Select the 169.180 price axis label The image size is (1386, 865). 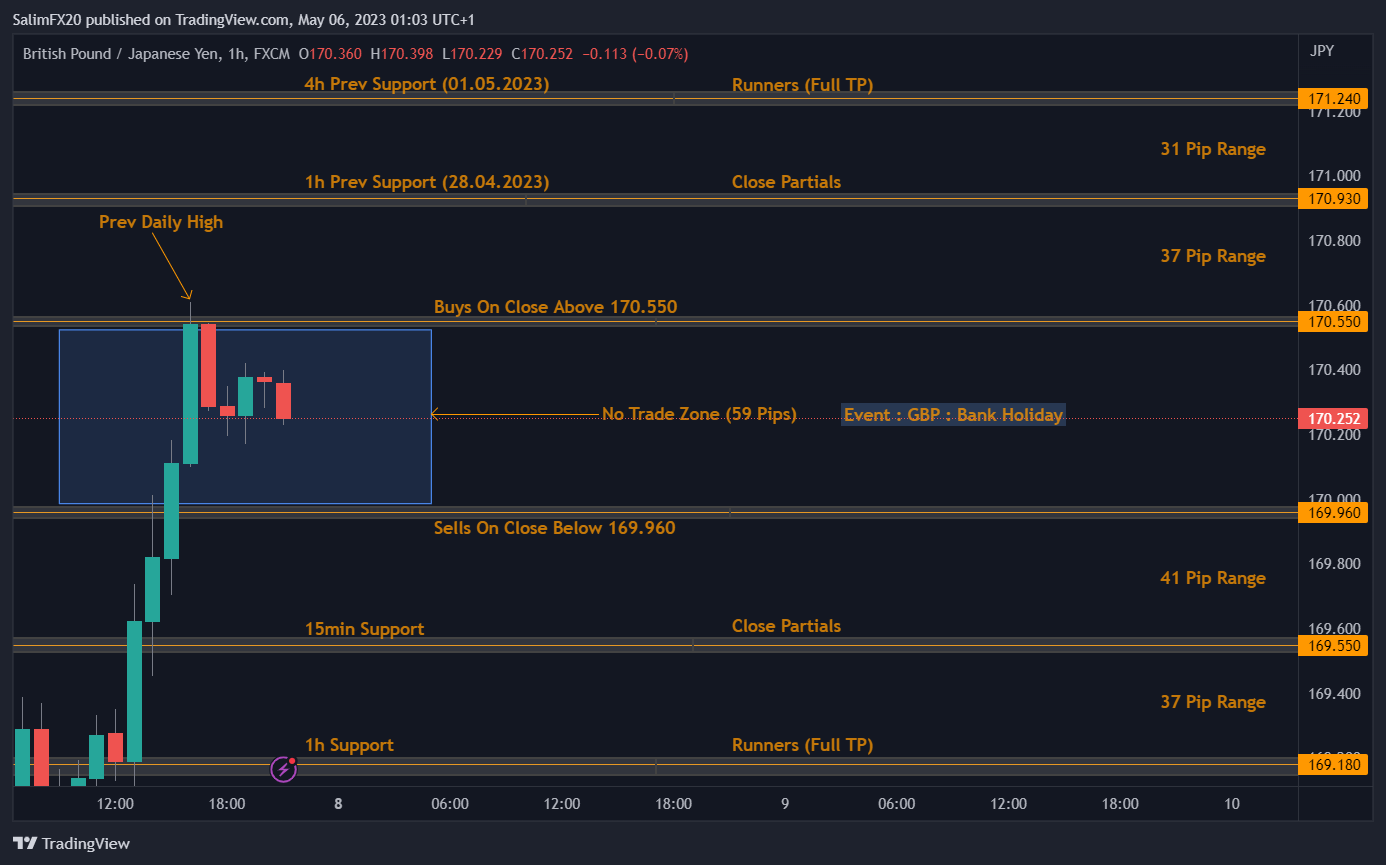pyautogui.click(x=1330, y=766)
